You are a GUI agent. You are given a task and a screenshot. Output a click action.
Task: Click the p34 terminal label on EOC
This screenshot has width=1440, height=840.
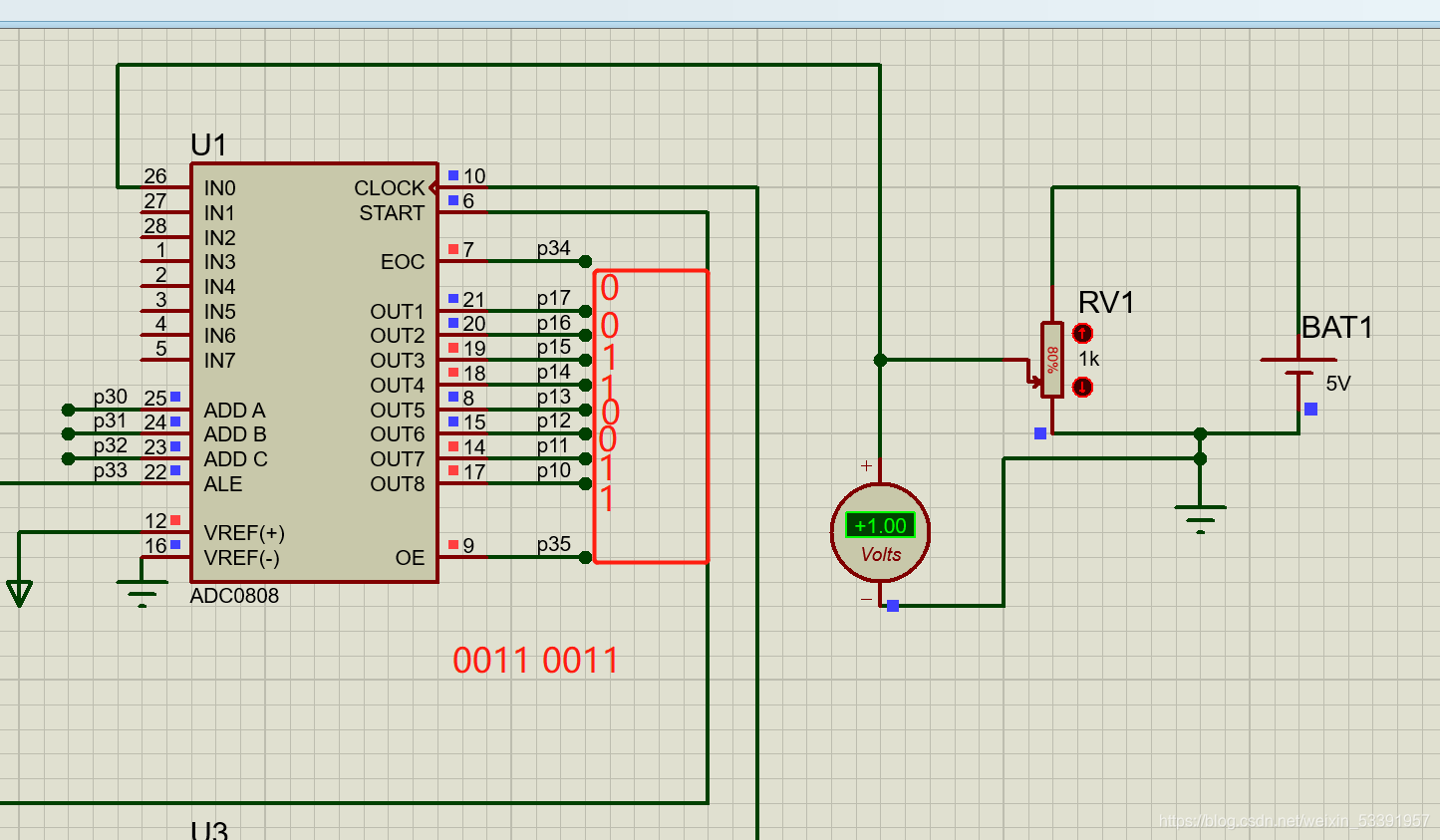[554, 248]
